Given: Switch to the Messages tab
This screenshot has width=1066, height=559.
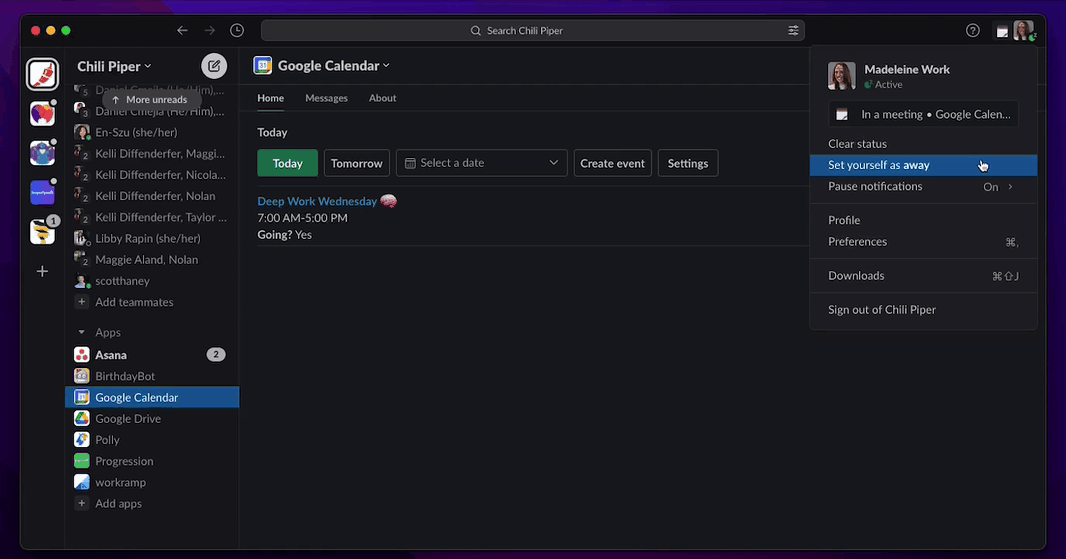Looking at the screenshot, I should point(326,98).
